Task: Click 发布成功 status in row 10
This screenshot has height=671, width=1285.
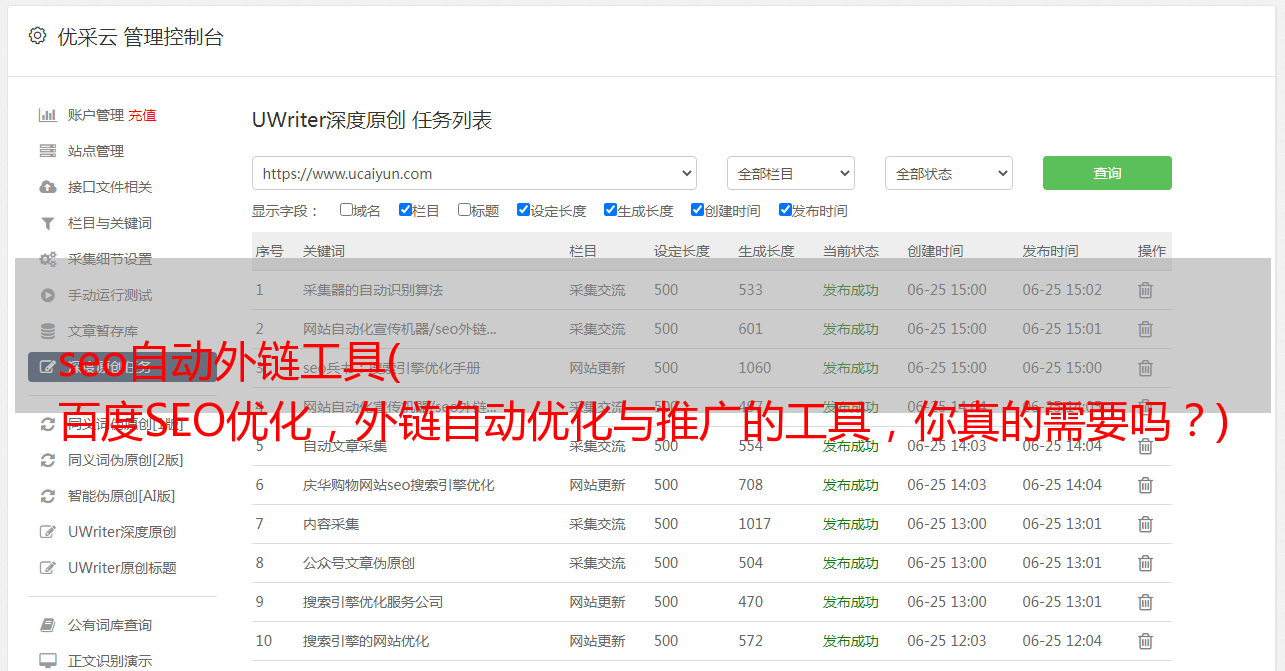Action: point(851,641)
